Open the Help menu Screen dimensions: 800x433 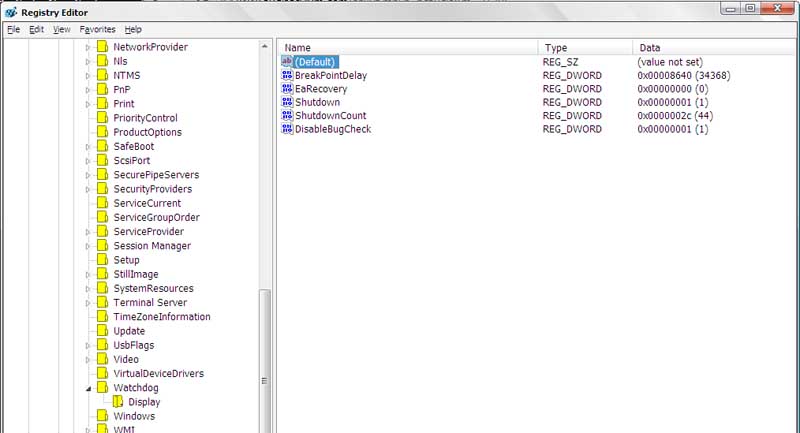coord(133,30)
